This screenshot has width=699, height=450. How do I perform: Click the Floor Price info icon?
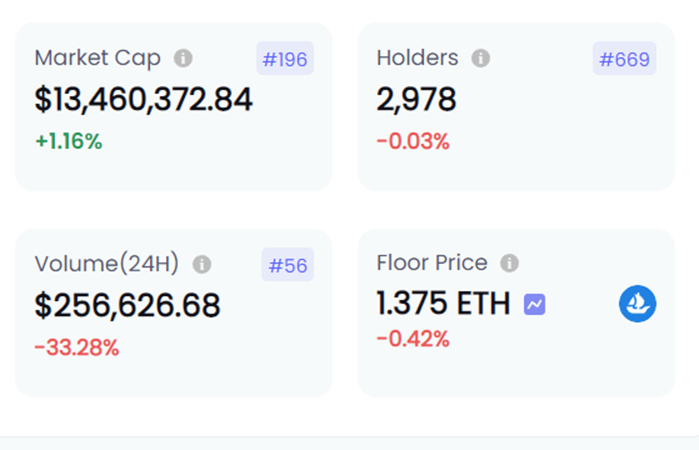(509, 263)
